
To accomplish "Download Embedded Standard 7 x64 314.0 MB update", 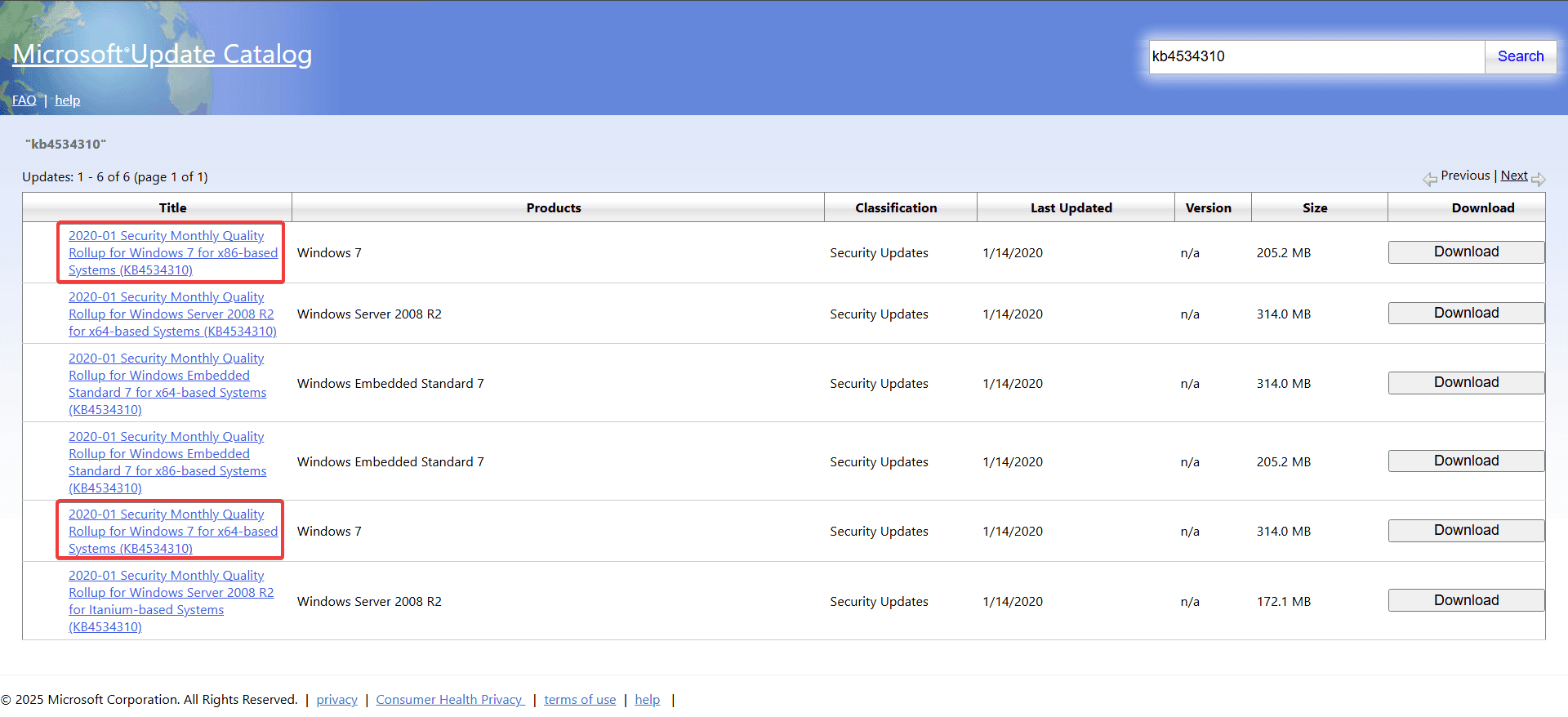I will pyautogui.click(x=1467, y=383).
